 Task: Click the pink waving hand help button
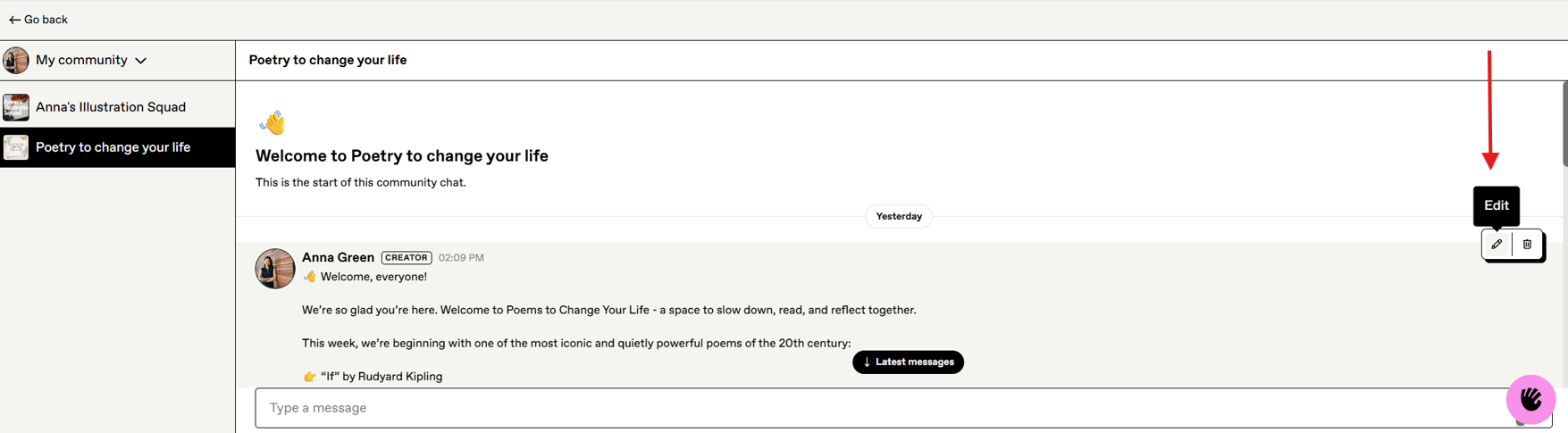click(x=1530, y=399)
